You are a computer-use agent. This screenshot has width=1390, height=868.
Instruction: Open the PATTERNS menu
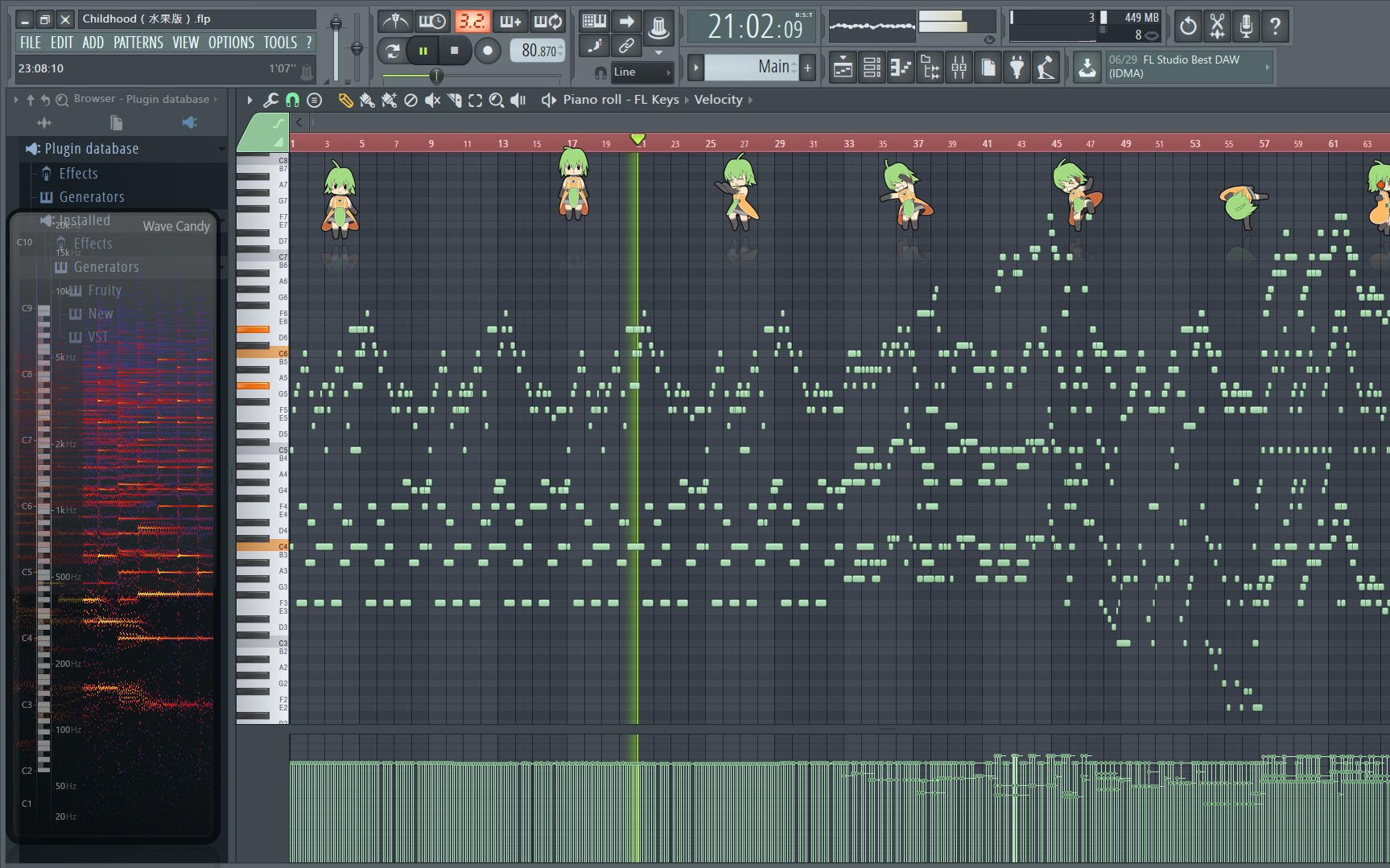click(138, 43)
